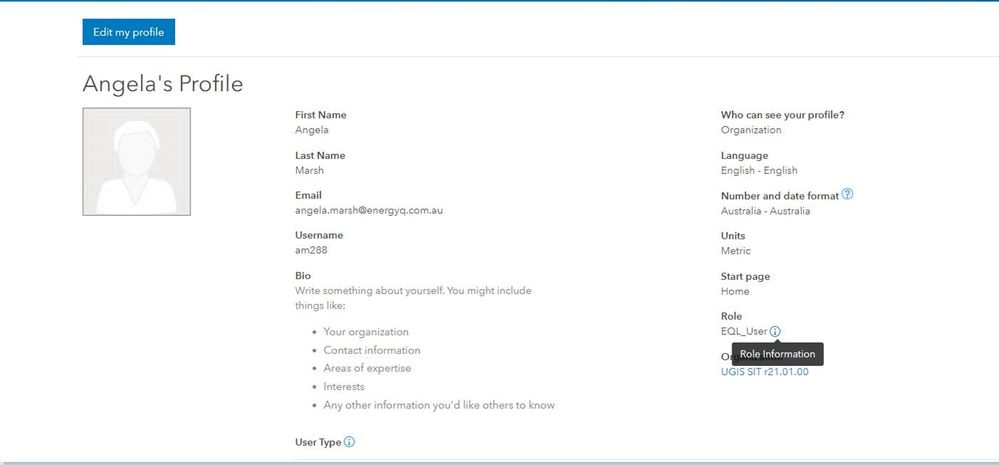Open help for Number and date format
This screenshot has width=999, height=465.
tap(848, 195)
